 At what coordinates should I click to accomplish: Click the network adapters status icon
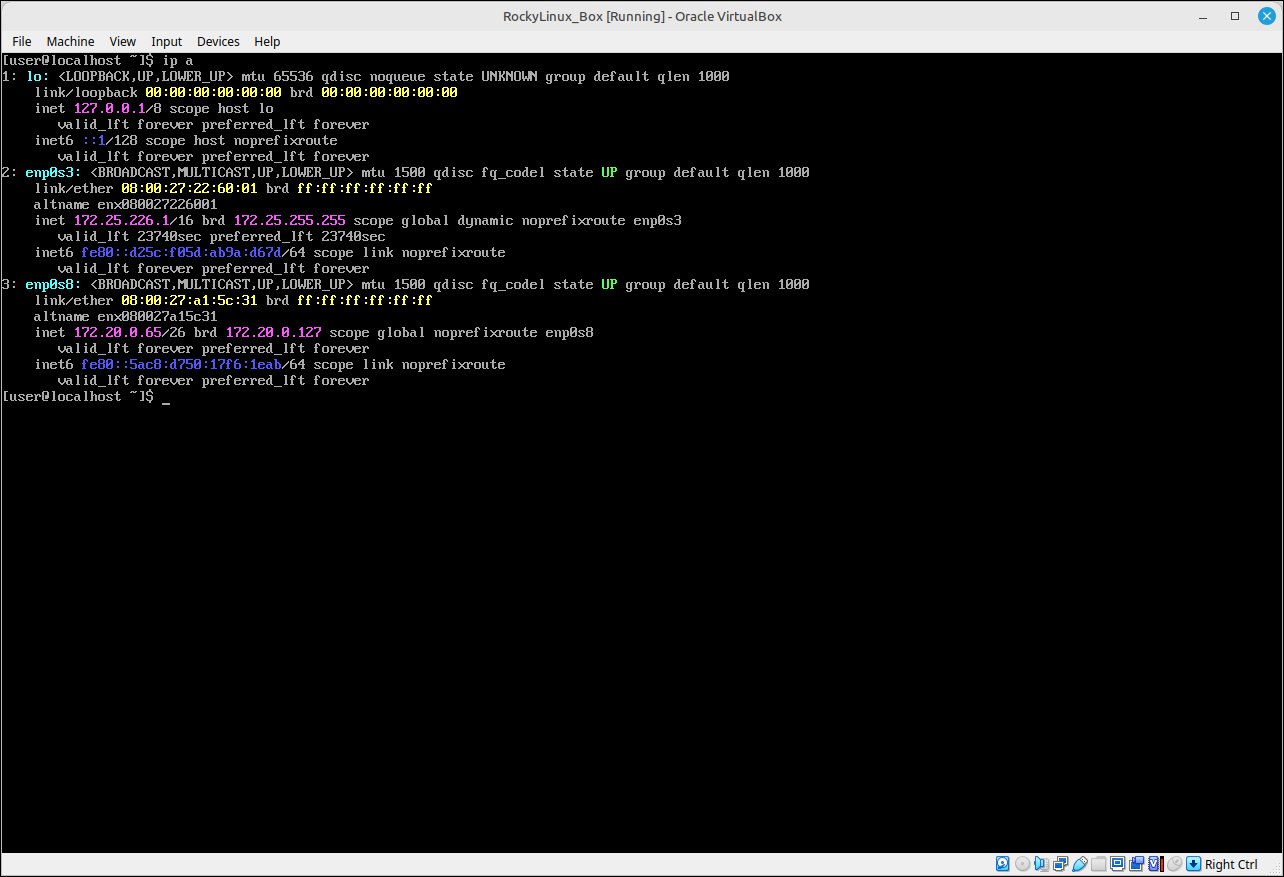(1061, 864)
